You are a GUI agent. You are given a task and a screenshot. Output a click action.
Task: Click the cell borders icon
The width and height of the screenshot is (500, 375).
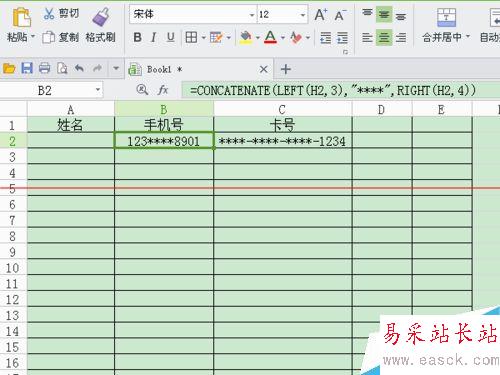(191, 37)
